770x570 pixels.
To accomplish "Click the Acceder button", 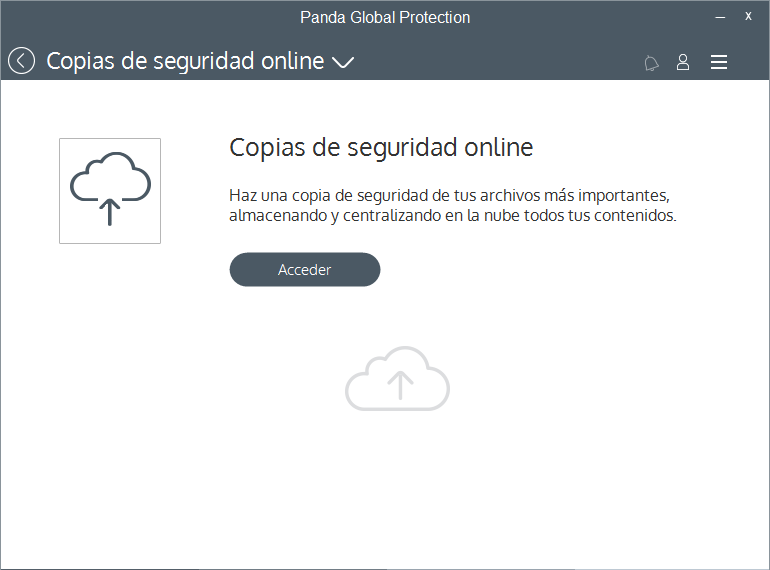I will click(x=305, y=270).
